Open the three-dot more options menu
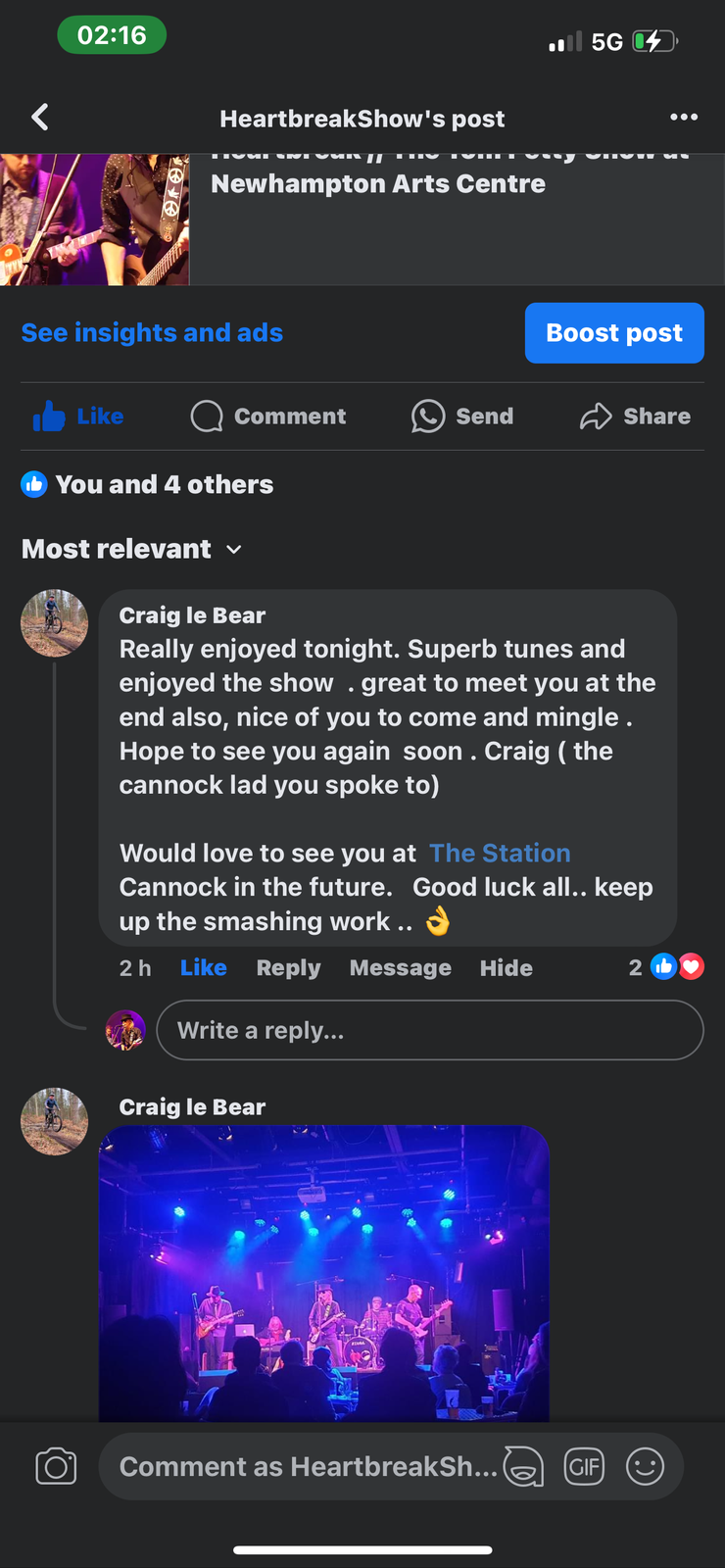Viewport: 725px width, 1568px height. (x=683, y=118)
